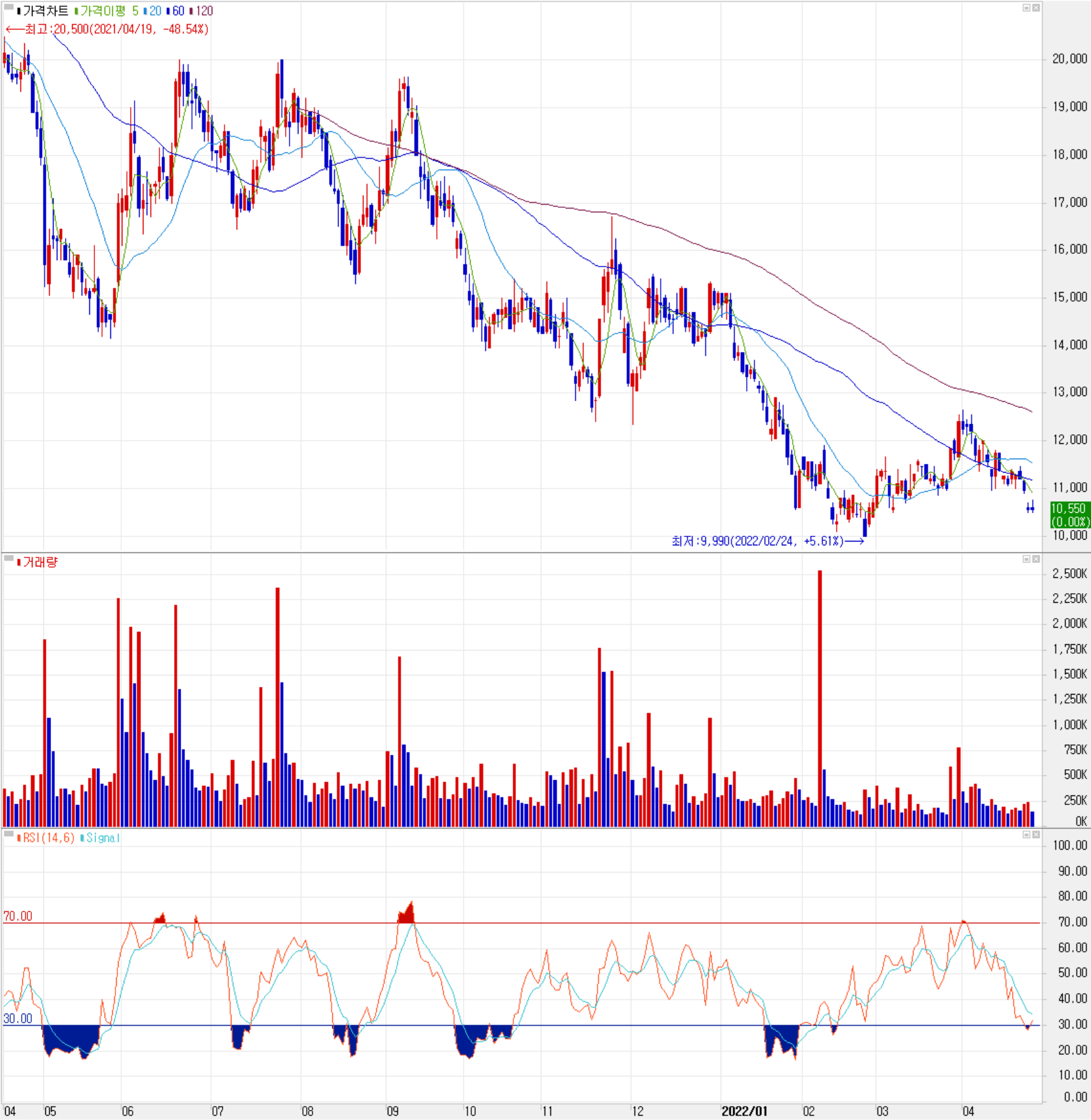
Task: Close the price chart panel
Action: pyautogui.click(x=1036, y=8)
